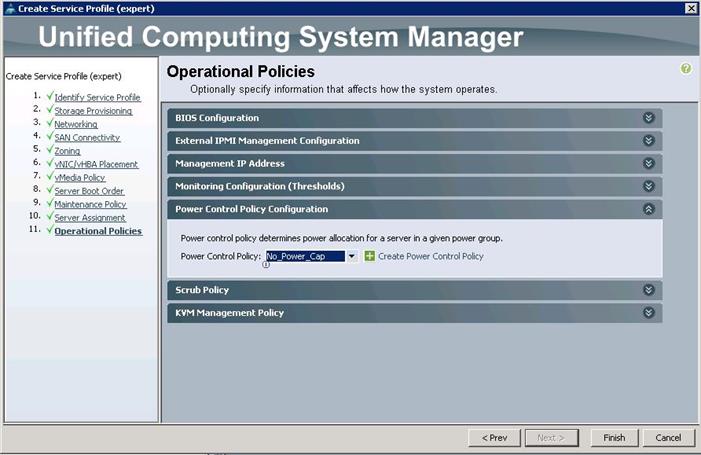The height and width of the screenshot is (455, 701).
Task: Go to Zoning step
Action: 67,151
